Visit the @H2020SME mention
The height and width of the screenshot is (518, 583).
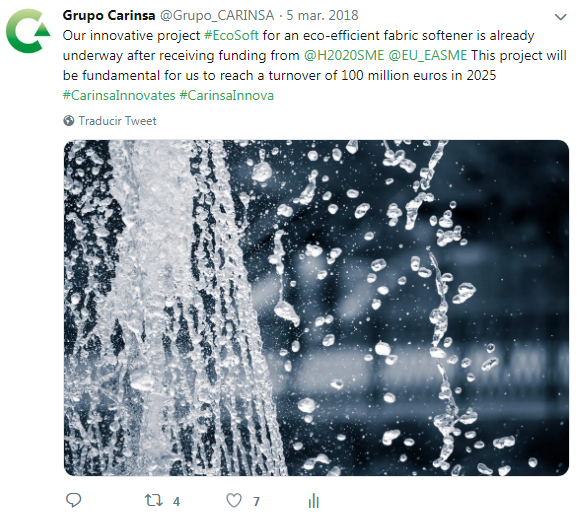click(x=344, y=55)
